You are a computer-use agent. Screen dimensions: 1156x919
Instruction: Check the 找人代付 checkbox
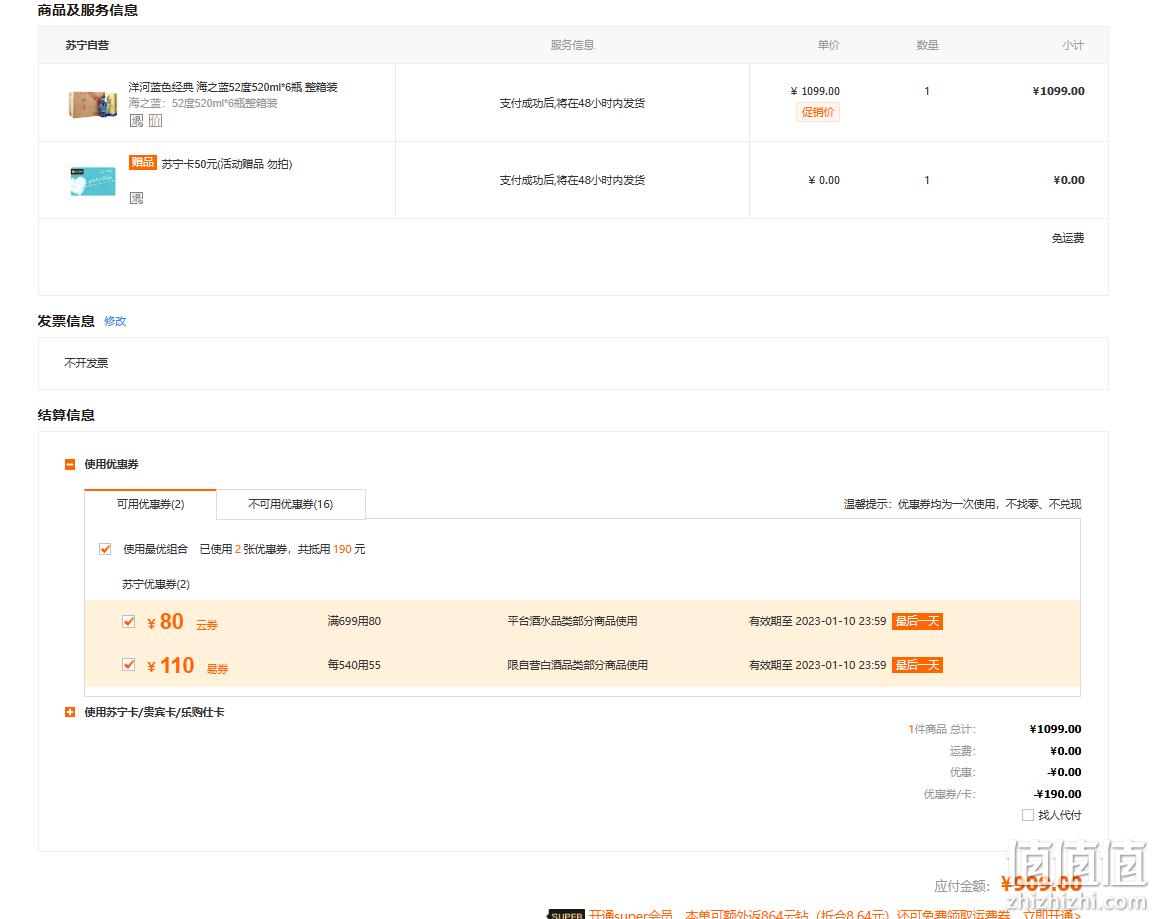point(1028,815)
